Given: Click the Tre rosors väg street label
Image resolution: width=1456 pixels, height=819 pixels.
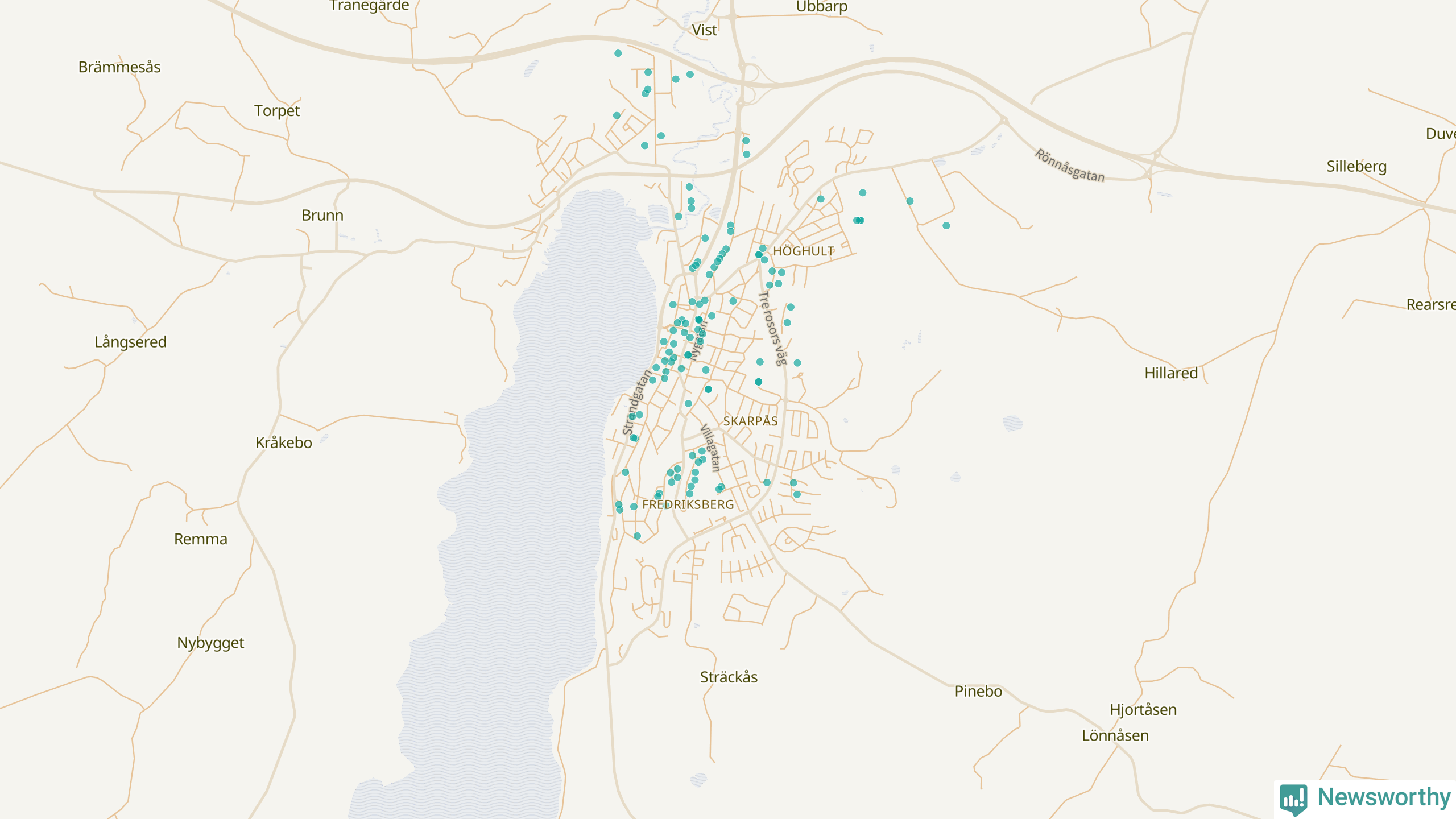Looking at the screenshot, I should click(x=773, y=328).
